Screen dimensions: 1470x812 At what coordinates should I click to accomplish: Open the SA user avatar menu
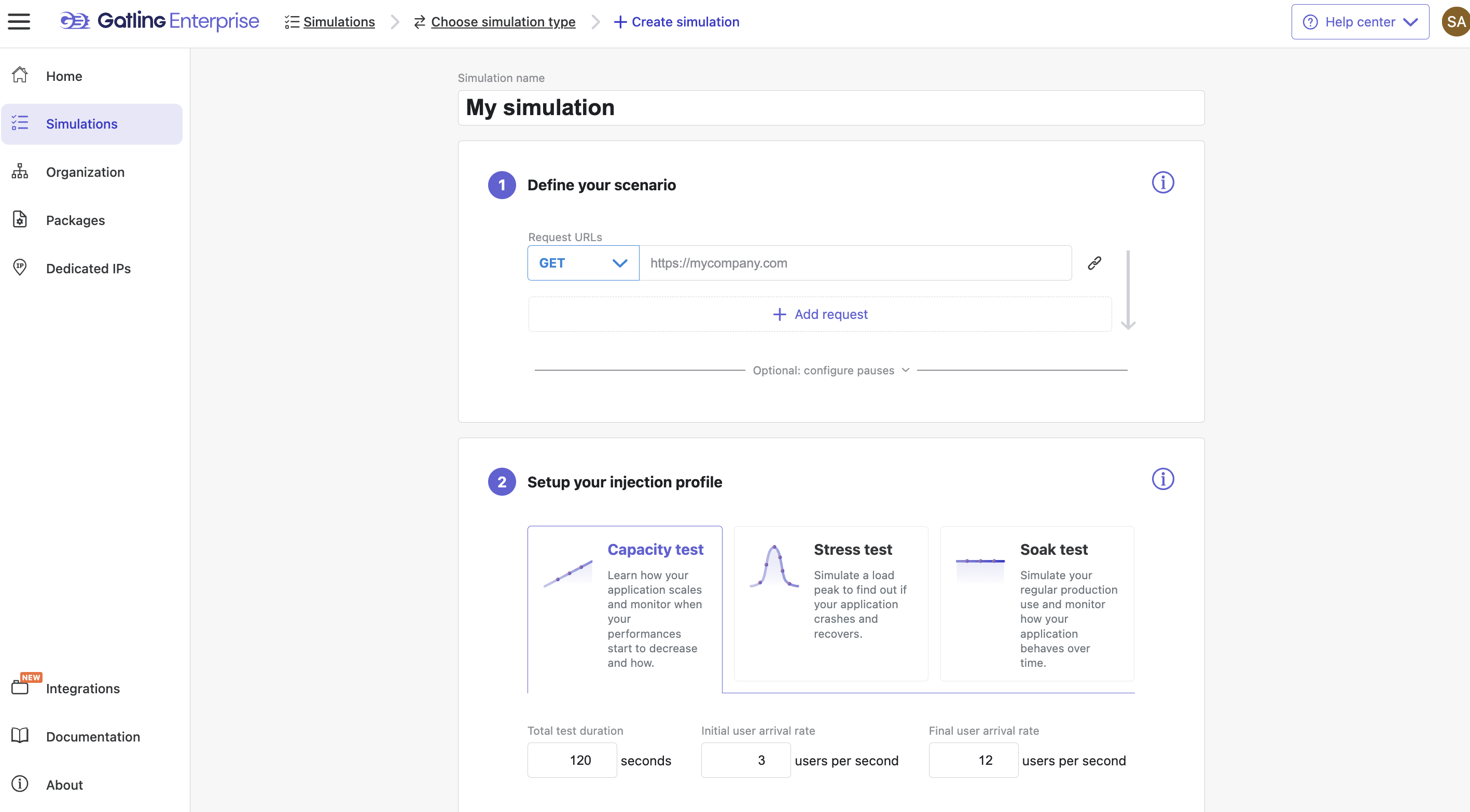(1454, 21)
